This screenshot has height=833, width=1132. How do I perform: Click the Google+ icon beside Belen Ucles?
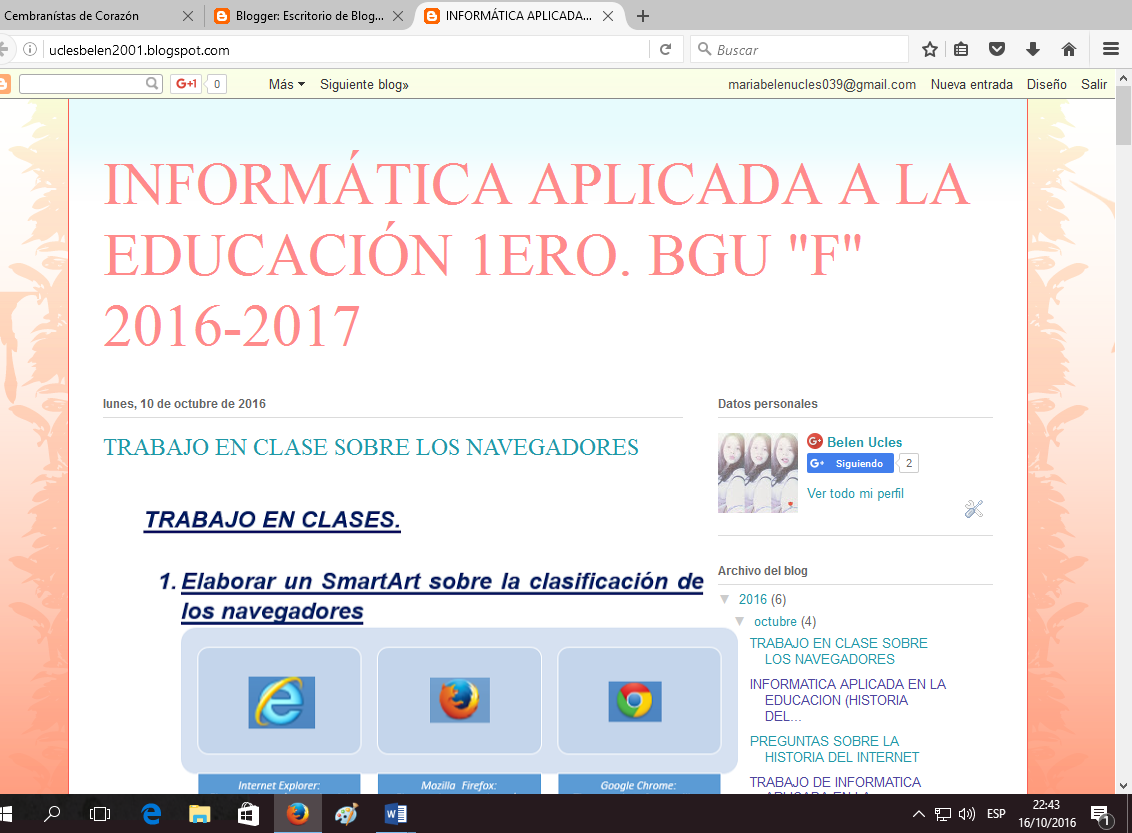[x=815, y=441]
